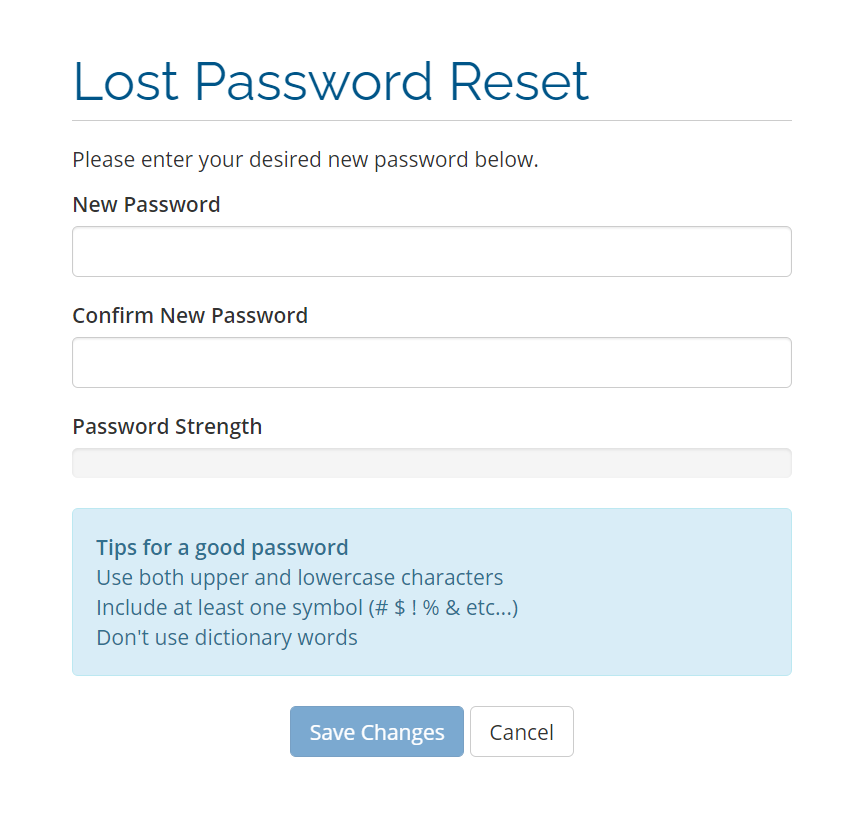Viewport: 868px width, 821px height.
Task: Click the "Tips for a good password" heading
Action: (x=222, y=548)
